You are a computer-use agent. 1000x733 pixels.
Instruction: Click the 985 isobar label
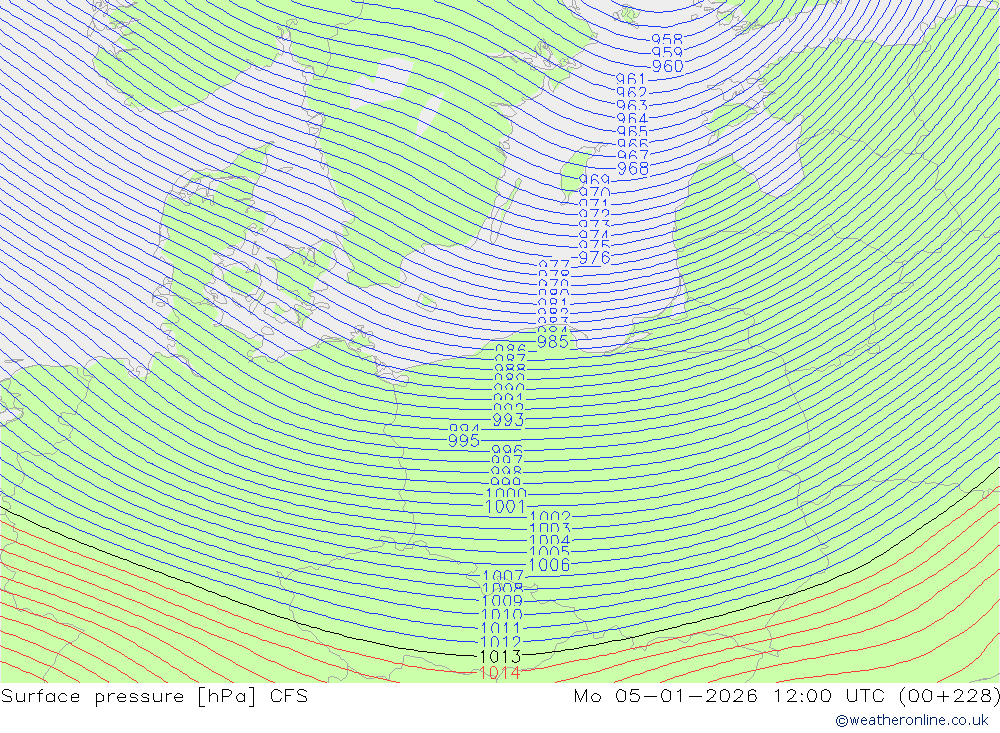[552, 342]
